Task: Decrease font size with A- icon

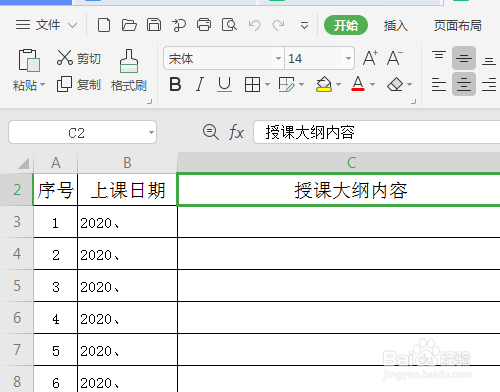Action: click(395, 58)
